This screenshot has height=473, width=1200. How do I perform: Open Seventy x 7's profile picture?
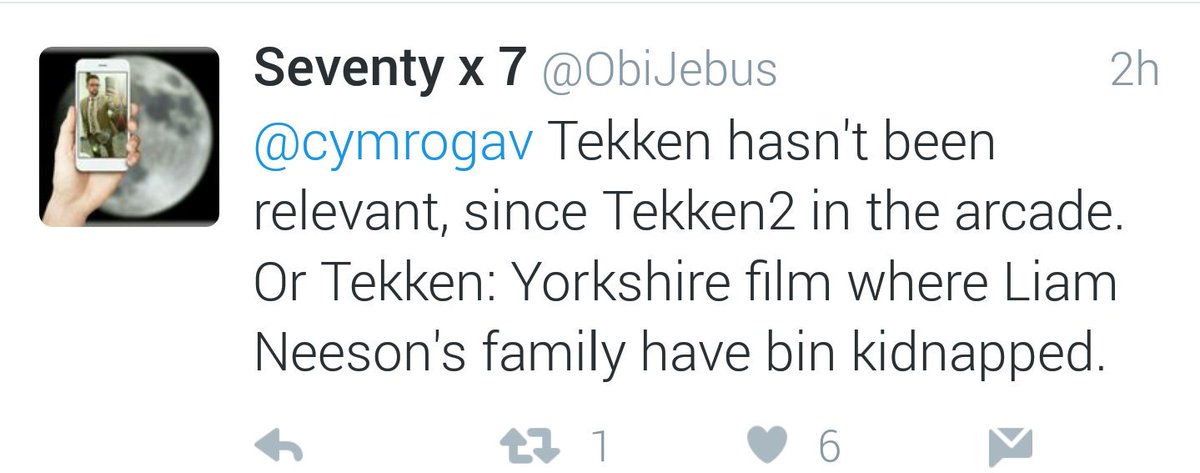pyautogui.click(x=130, y=137)
